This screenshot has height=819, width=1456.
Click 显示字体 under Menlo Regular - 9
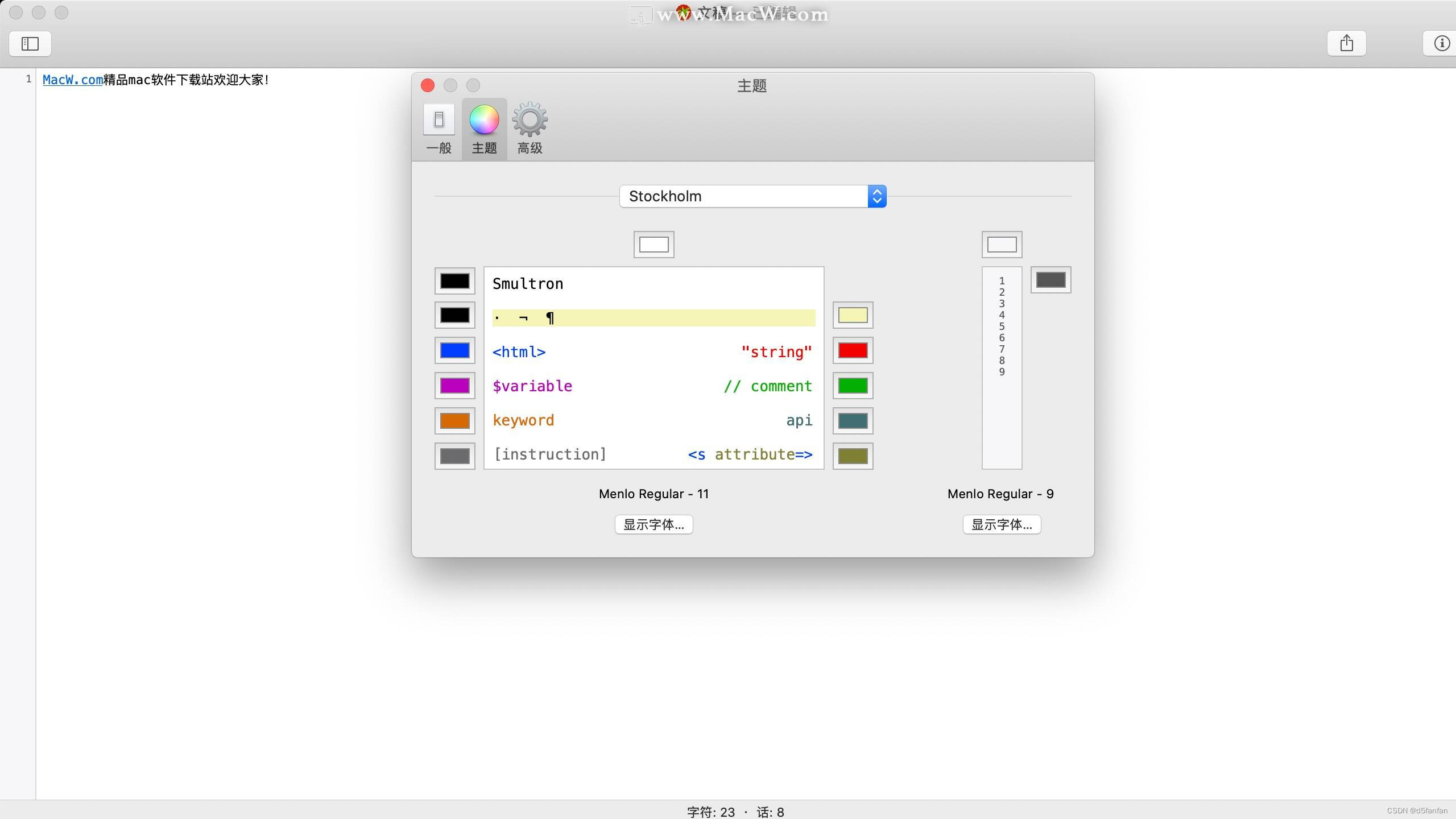[x=1002, y=524]
